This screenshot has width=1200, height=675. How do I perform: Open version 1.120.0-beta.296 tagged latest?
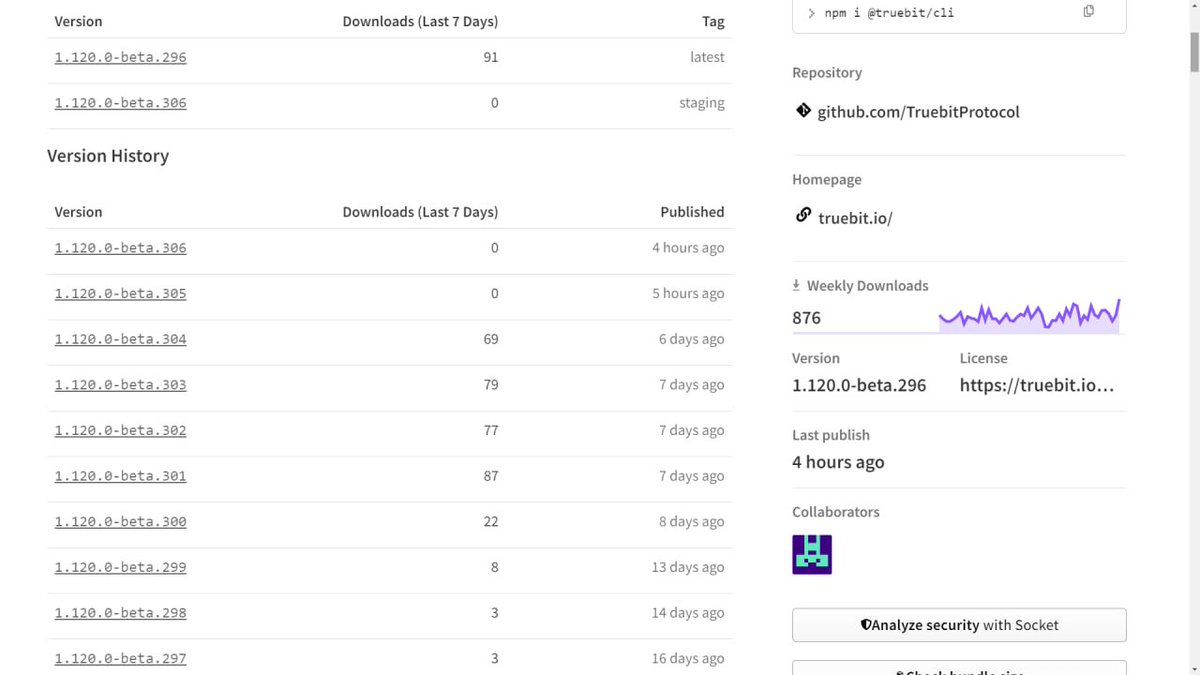120,57
